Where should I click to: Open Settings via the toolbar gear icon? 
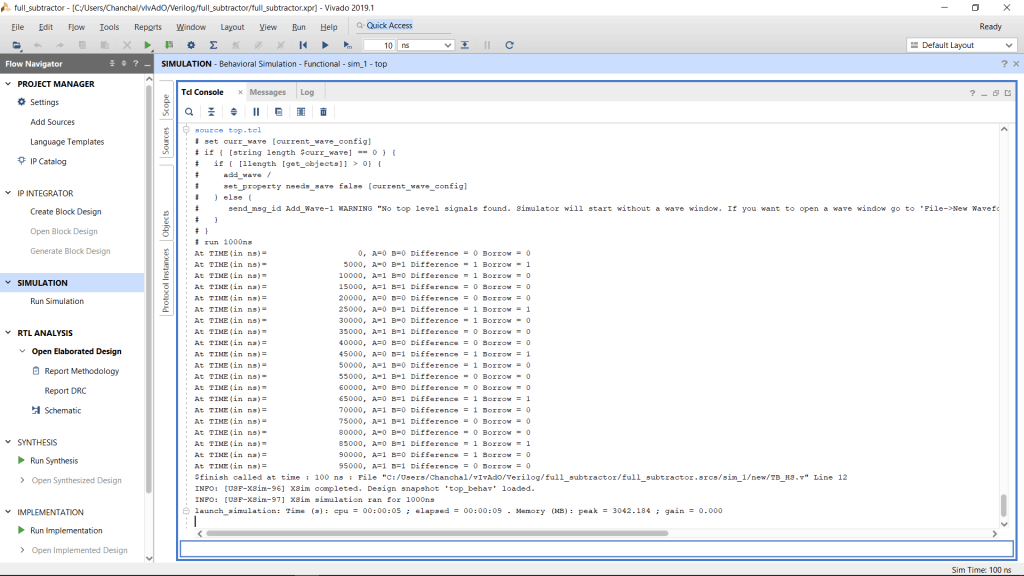pyautogui.click(x=191, y=45)
